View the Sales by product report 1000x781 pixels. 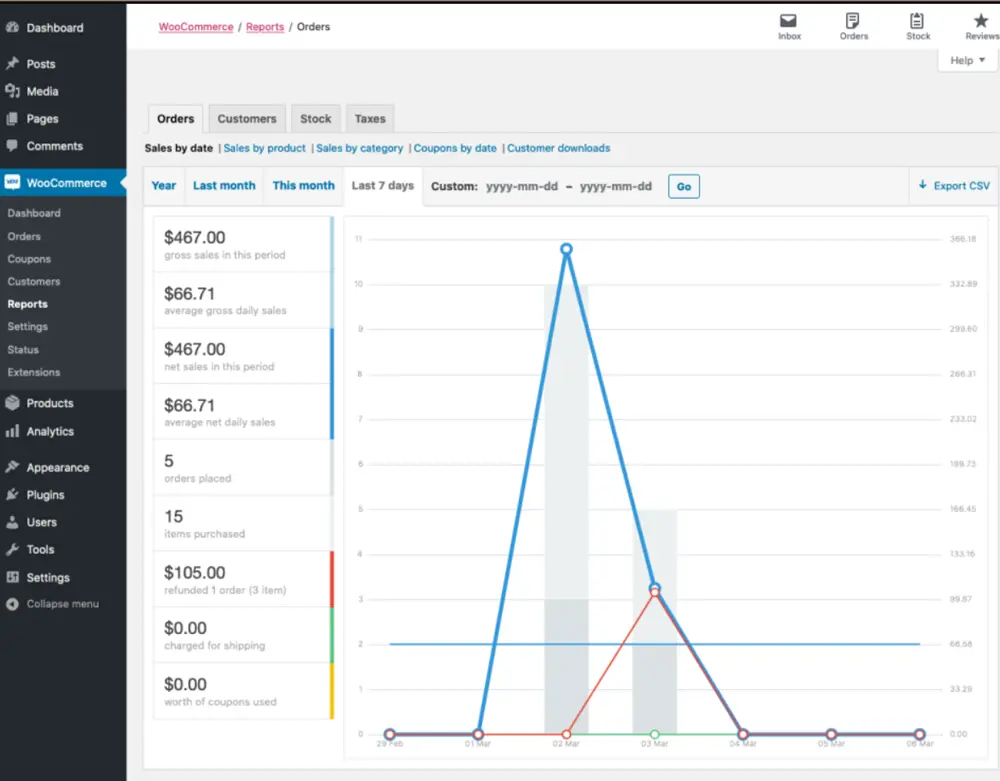pos(264,147)
